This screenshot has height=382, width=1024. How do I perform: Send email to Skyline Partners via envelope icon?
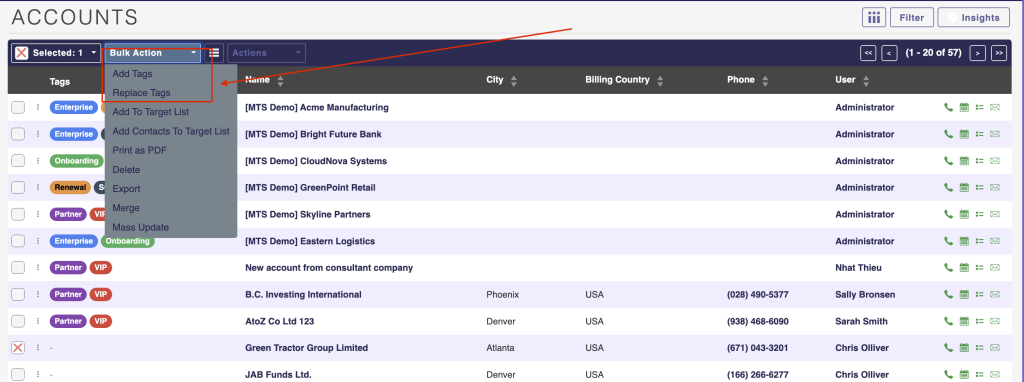tap(995, 214)
